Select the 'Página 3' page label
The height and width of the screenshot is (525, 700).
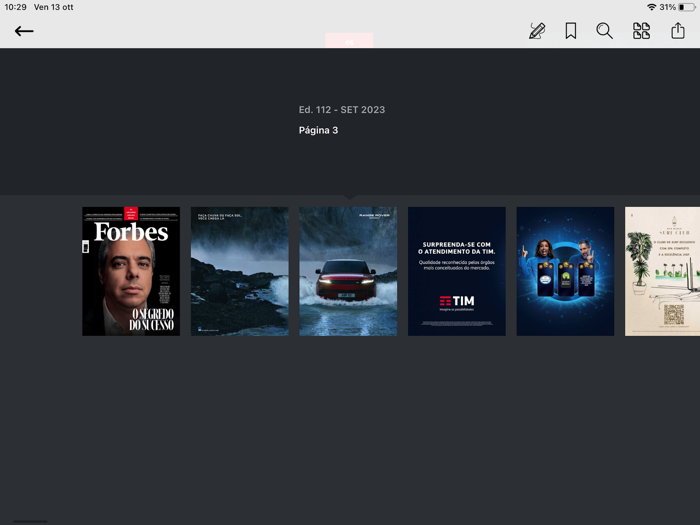click(x=318, y=130)
